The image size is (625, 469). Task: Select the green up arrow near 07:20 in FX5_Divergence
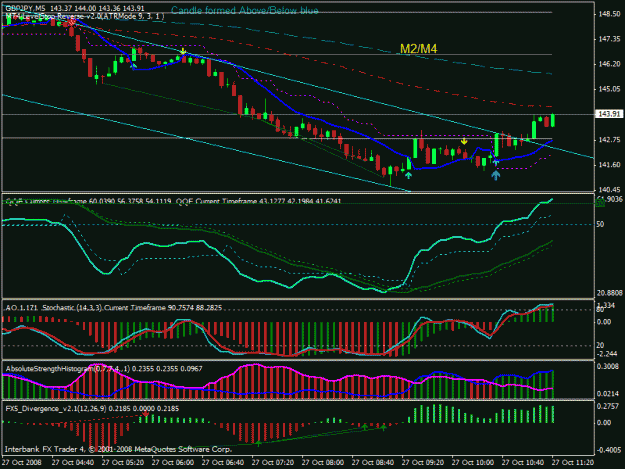tap(258, 443)
